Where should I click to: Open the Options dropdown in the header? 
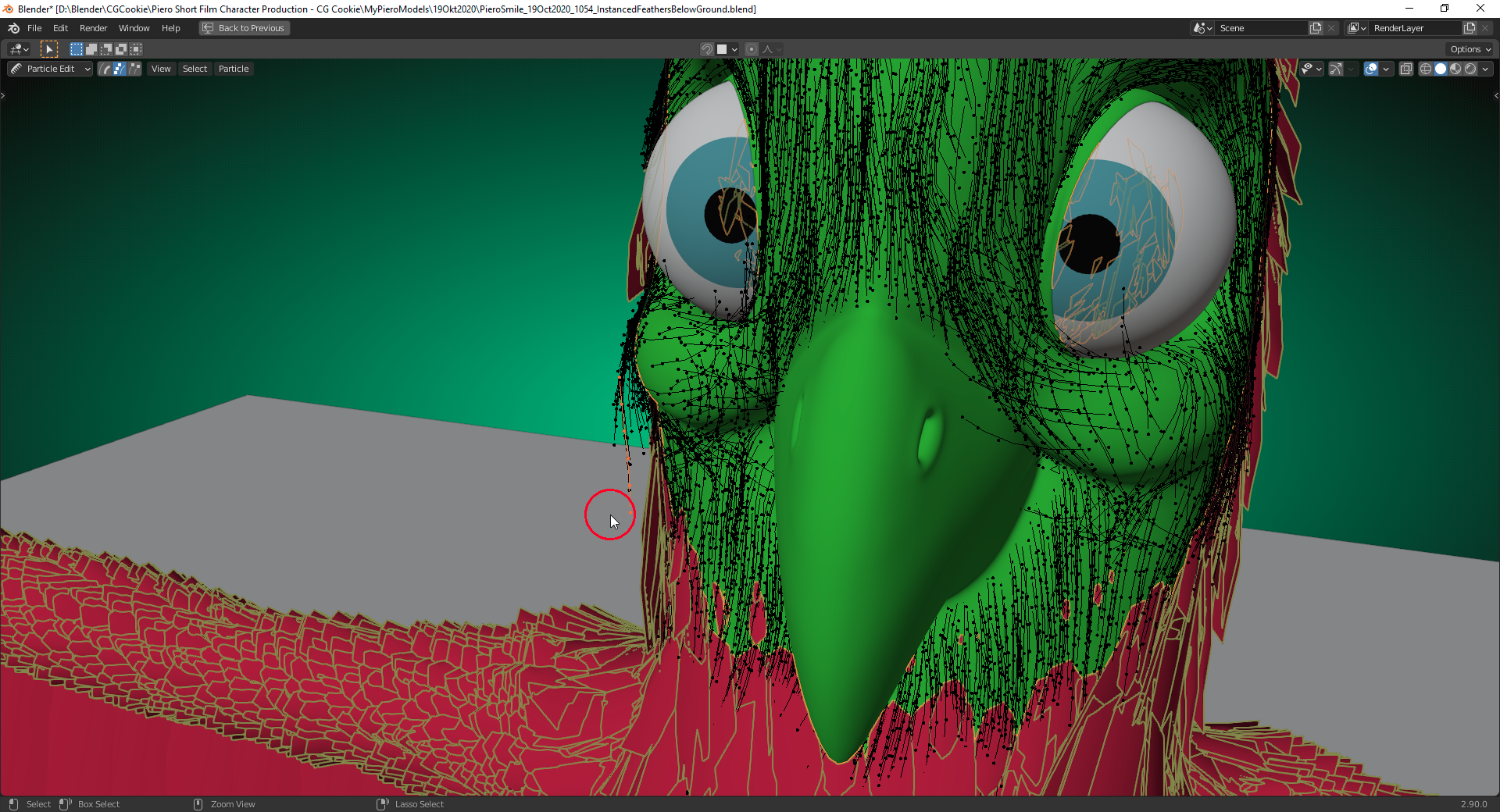1470,48
